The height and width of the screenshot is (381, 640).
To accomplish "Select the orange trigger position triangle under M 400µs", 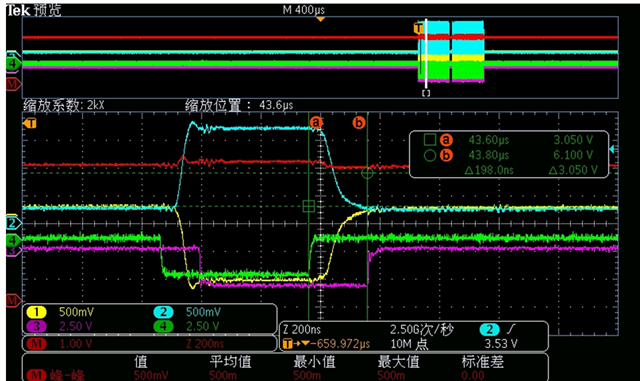I will point(321,19).
